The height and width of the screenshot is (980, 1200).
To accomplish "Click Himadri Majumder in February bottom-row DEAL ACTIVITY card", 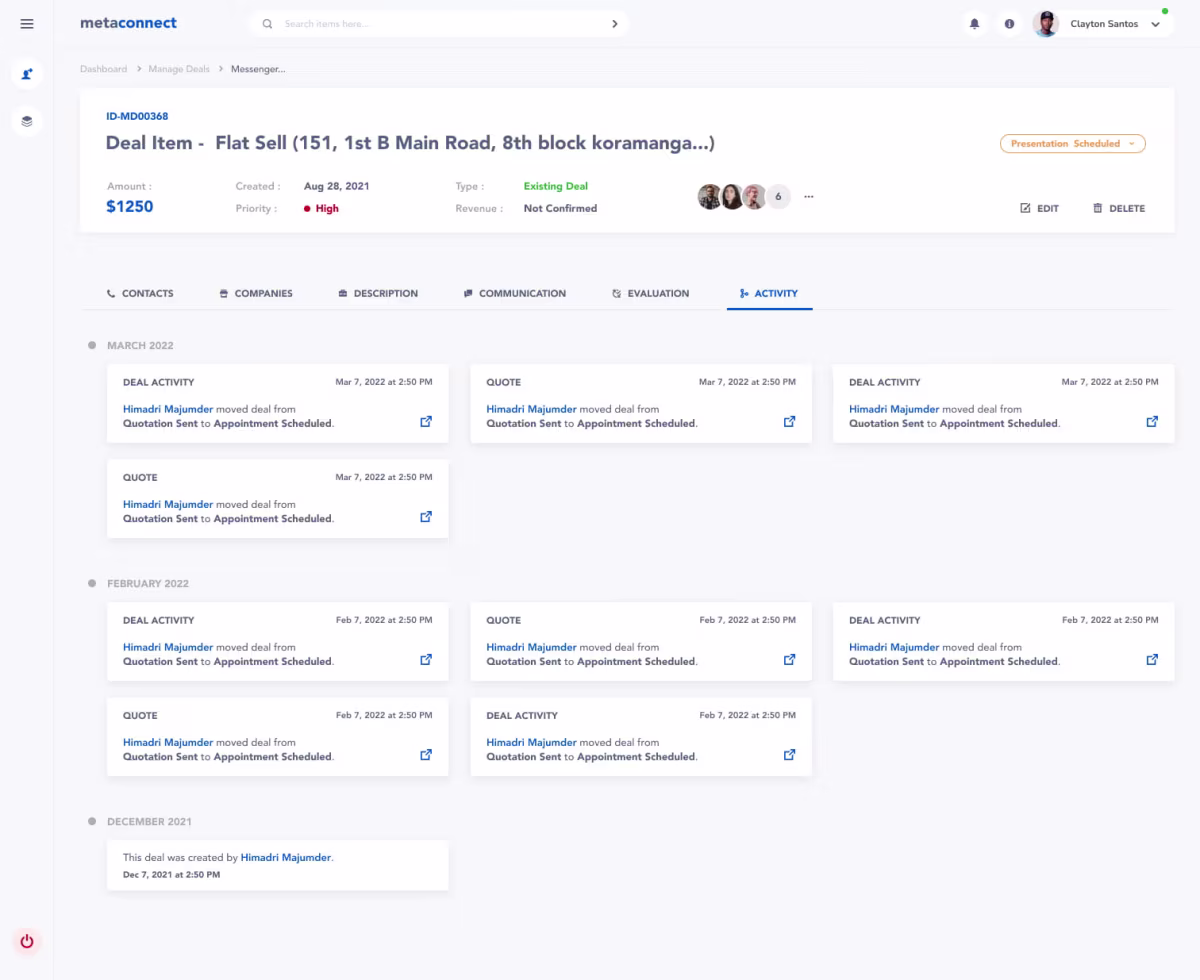I will pyautogui.click(x=531, y=742).
